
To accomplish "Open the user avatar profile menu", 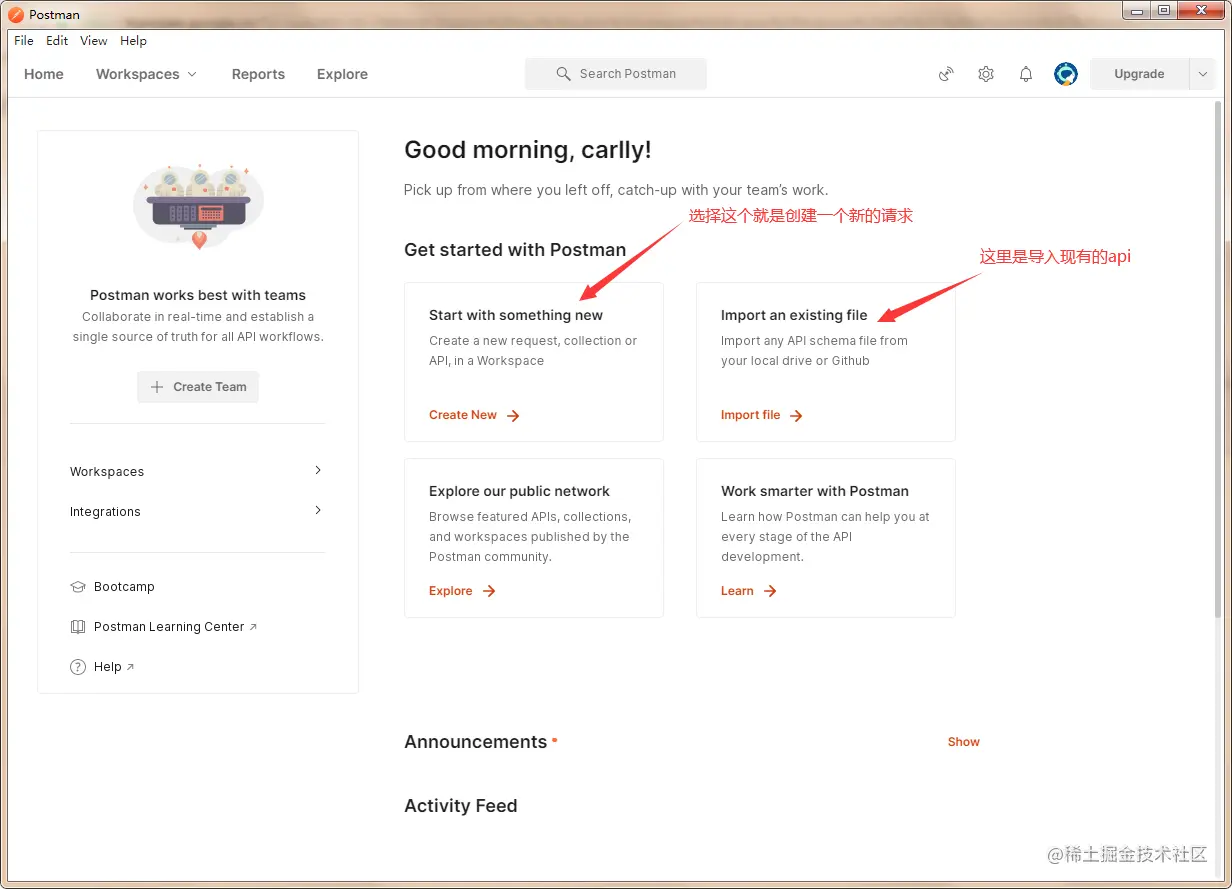I will click(x=1066, y=74).
